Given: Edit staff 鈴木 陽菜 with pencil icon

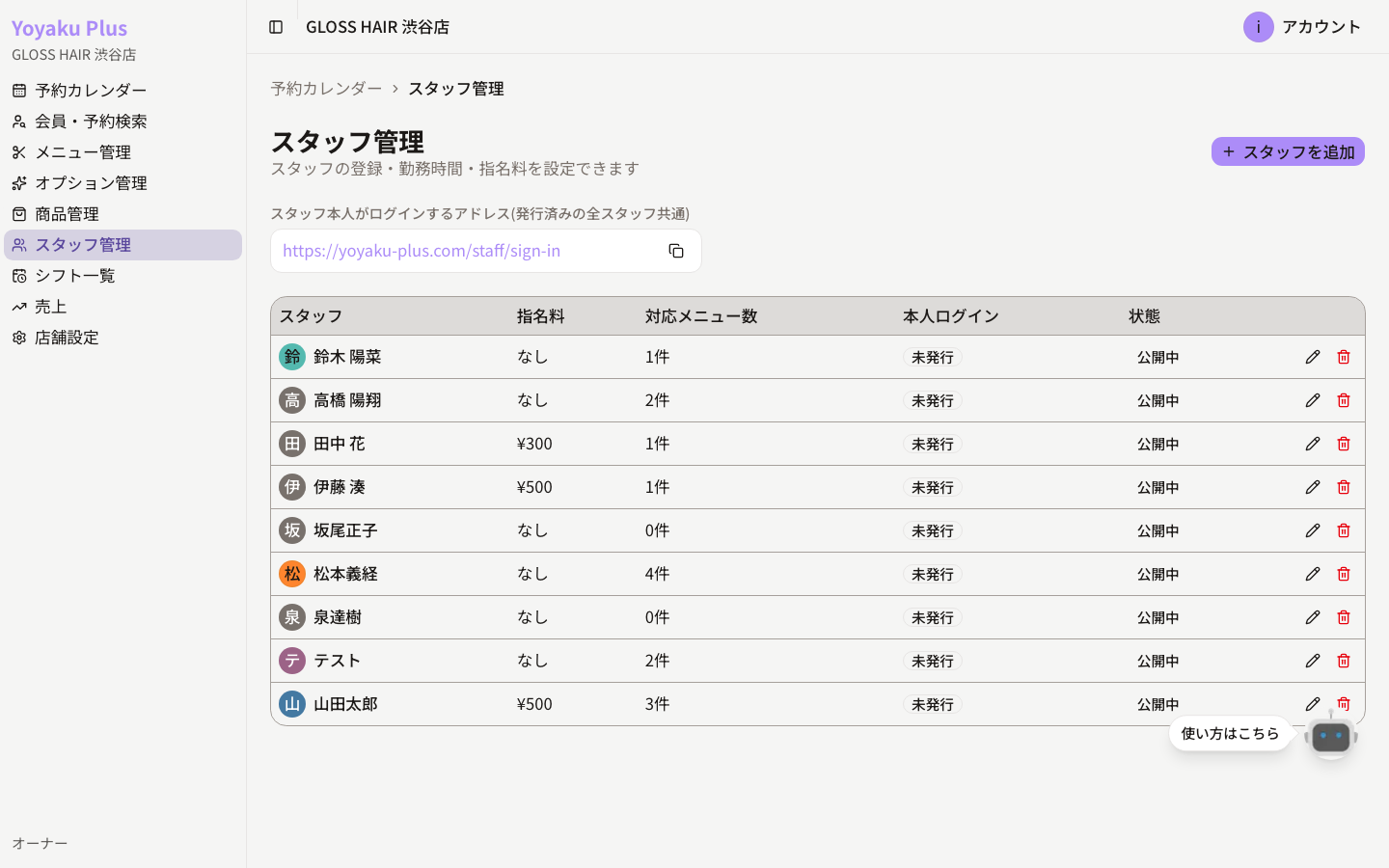Looking at the screenshot, I should coord(1313,357).
